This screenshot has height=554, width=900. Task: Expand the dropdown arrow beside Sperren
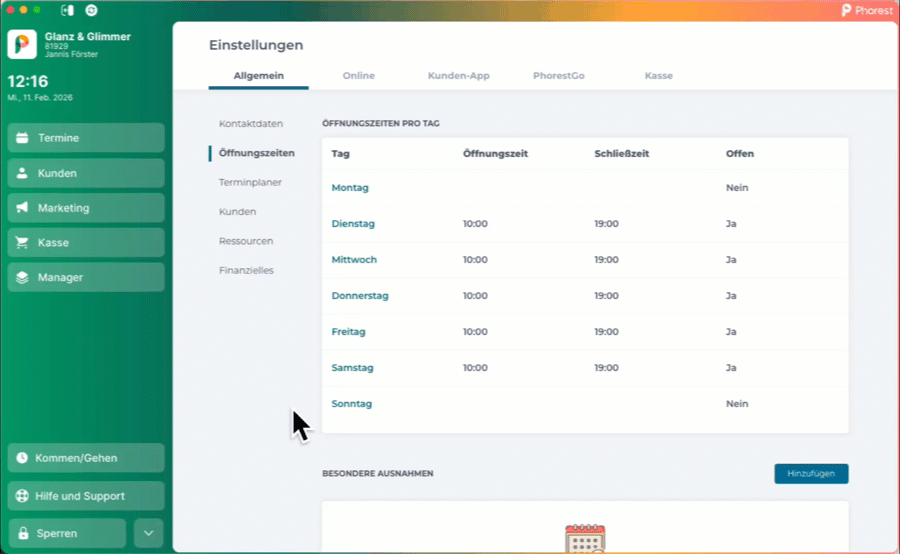pyautogui.click(x=147, y=533)
